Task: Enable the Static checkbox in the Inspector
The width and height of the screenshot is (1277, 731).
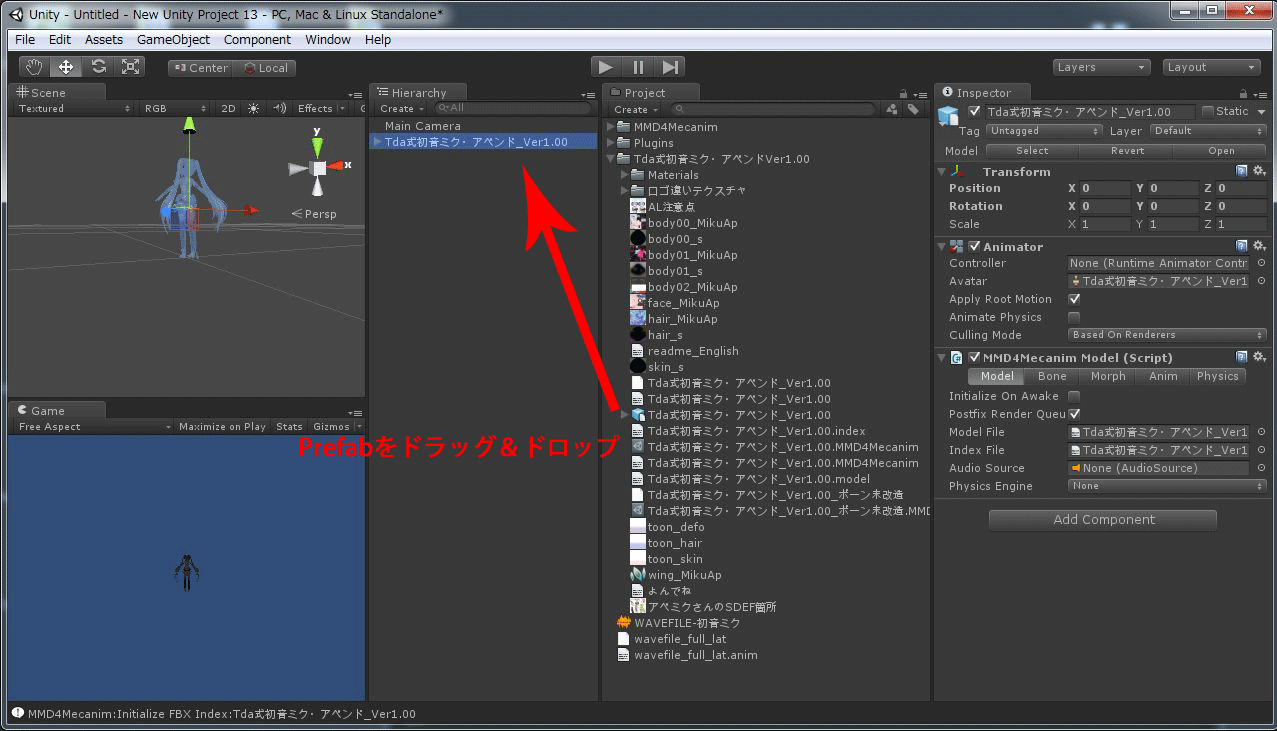Action: [x=1207, y=111]
